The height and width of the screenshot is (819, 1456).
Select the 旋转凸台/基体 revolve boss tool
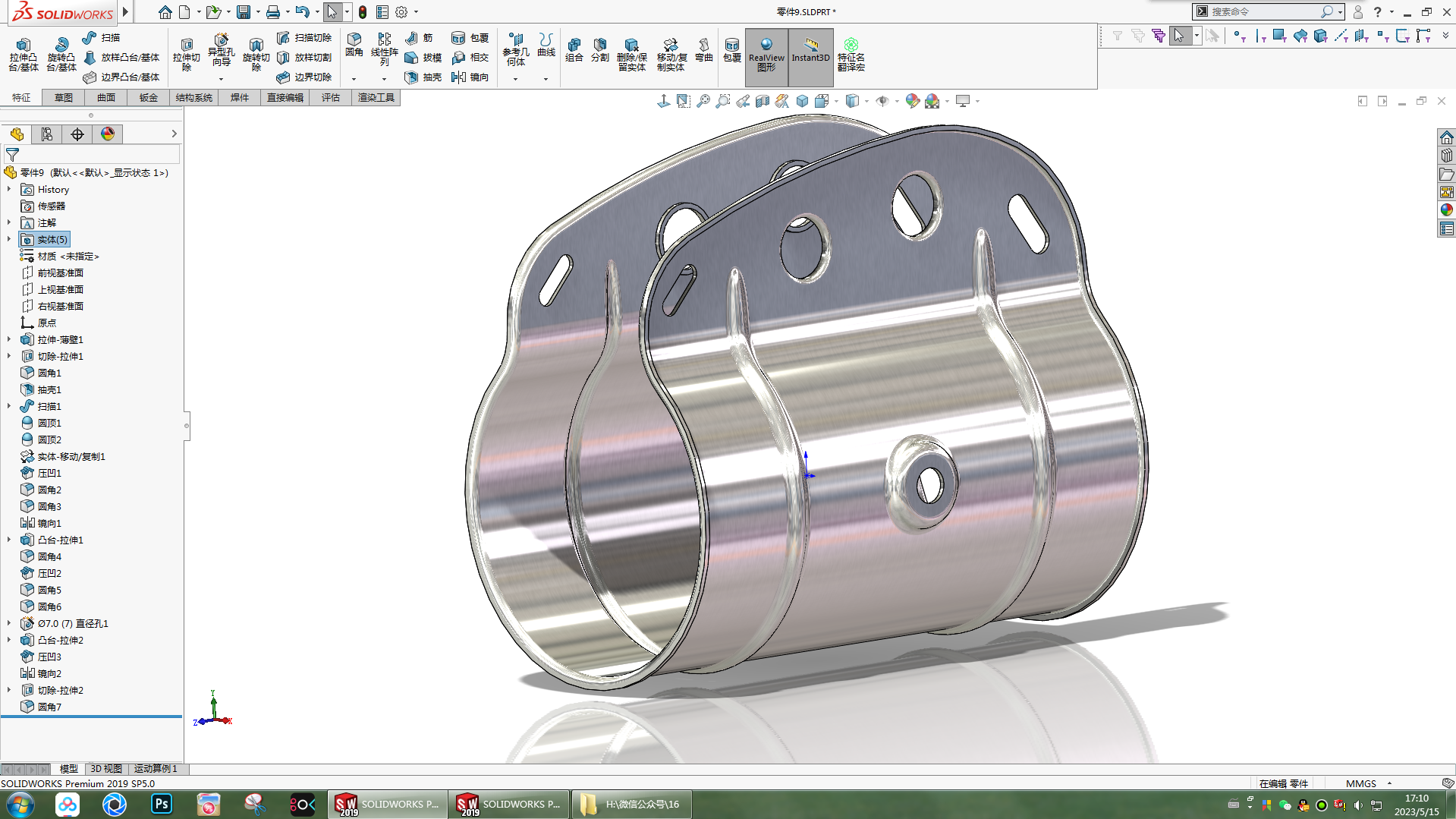tap(61, 54)
